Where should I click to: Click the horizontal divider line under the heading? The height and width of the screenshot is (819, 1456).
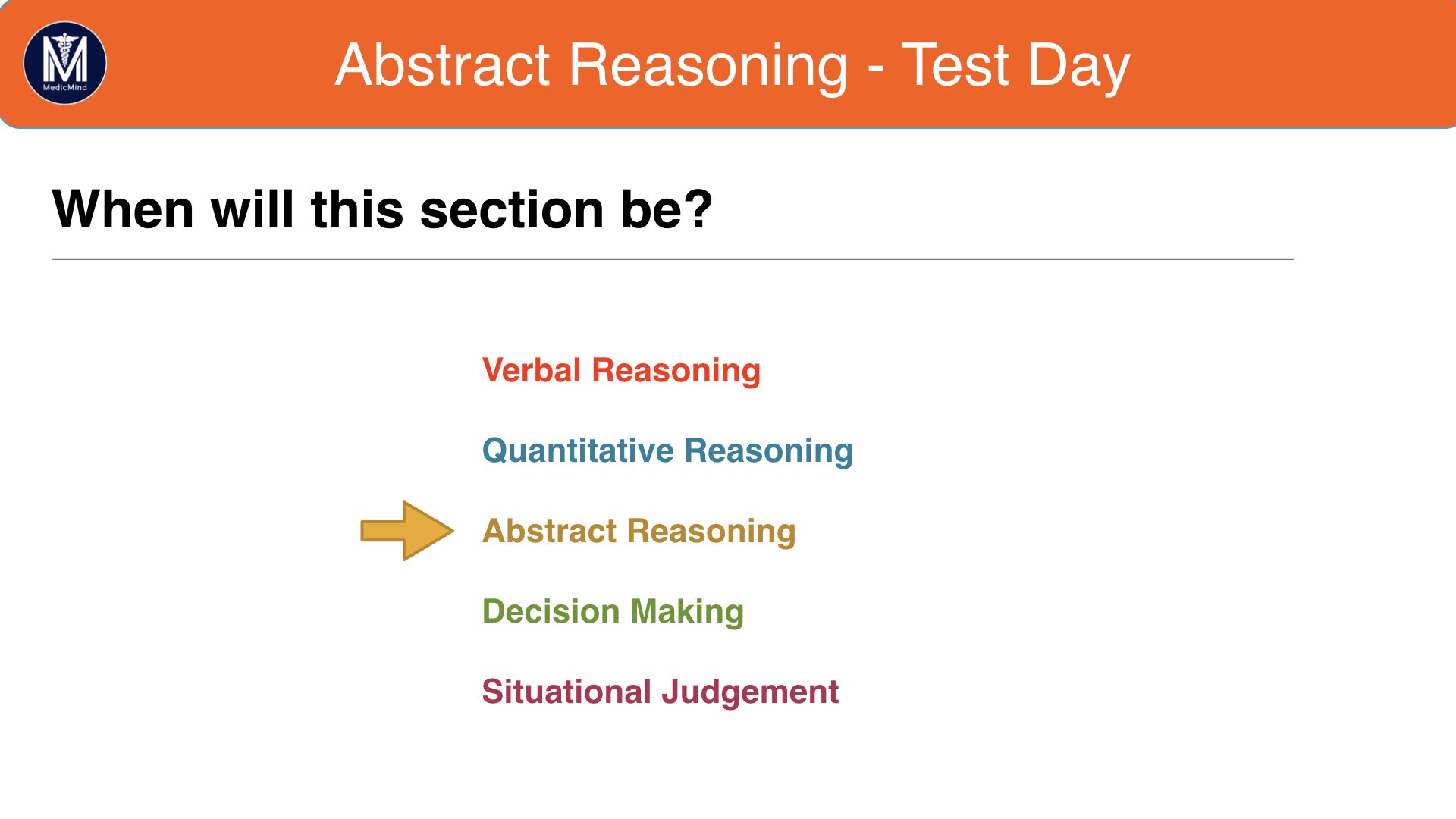point(673,259)
